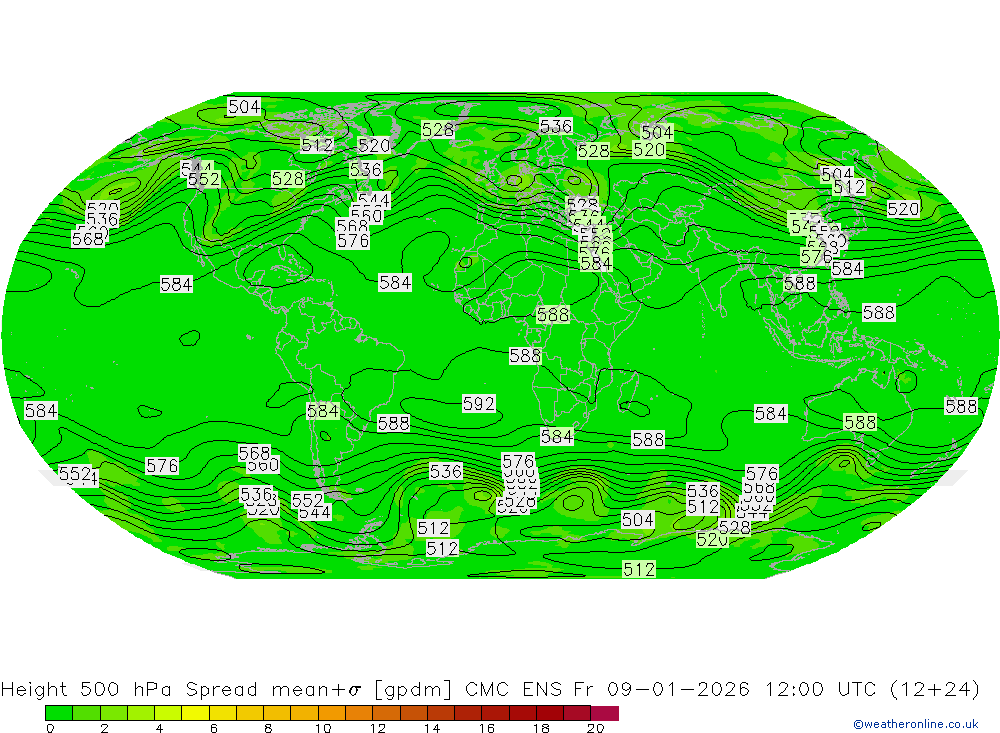Screen dimensions: 1000x733
Task: Click the yellow-green swatch near legend value 4
Action: [168, 713]
